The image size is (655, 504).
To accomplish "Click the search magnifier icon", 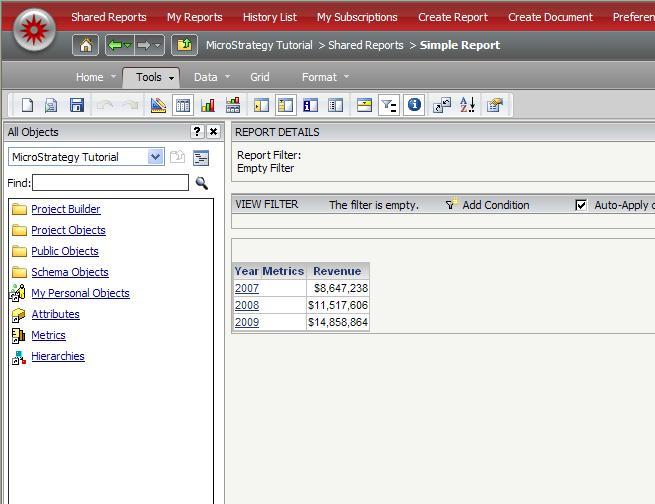I will click(202, 183).
